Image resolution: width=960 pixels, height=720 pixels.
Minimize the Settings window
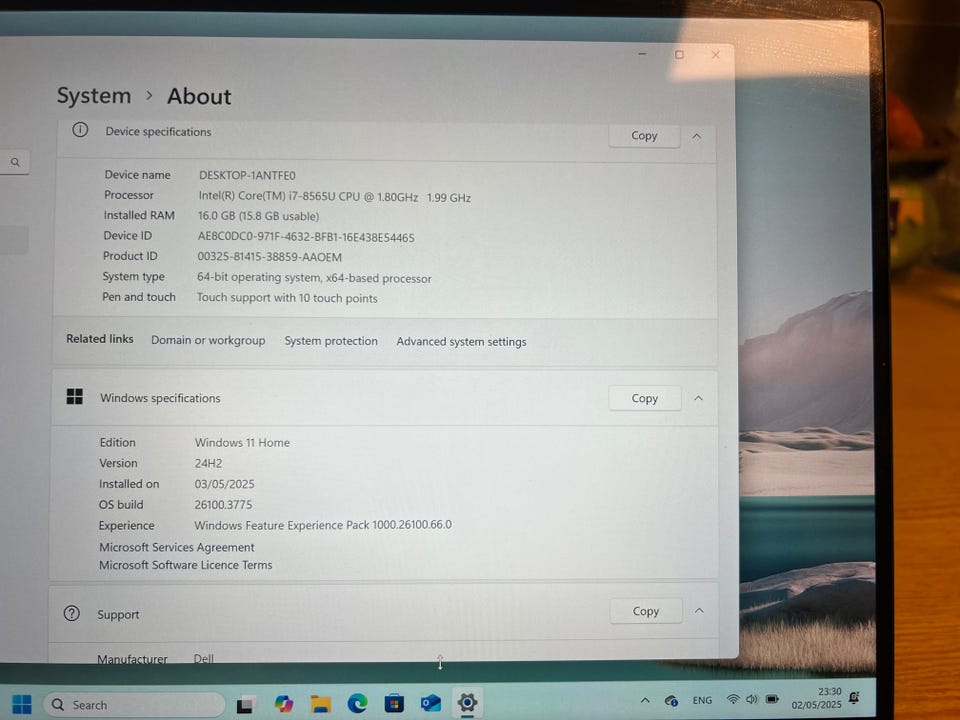[x=642, y=54]
